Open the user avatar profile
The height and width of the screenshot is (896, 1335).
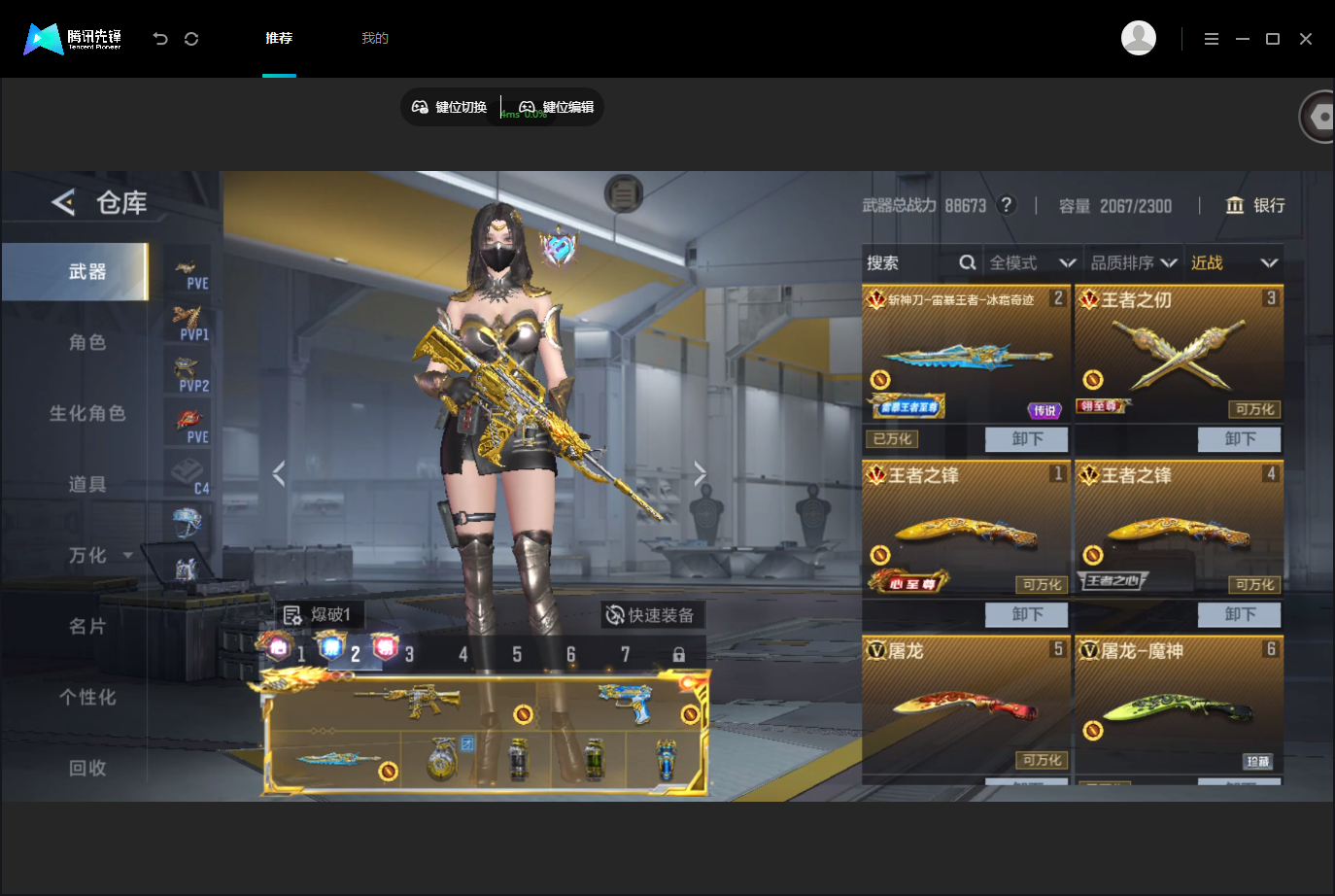pyautogui.click(x=1139, y=38)
